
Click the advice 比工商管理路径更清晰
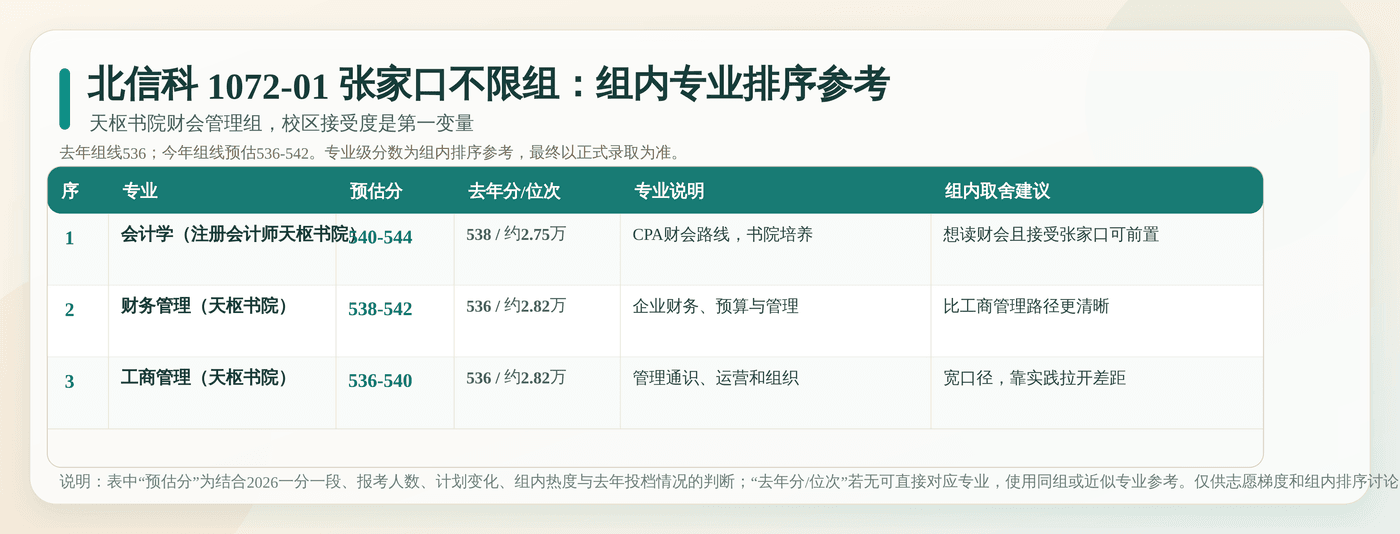[1026, 306]
